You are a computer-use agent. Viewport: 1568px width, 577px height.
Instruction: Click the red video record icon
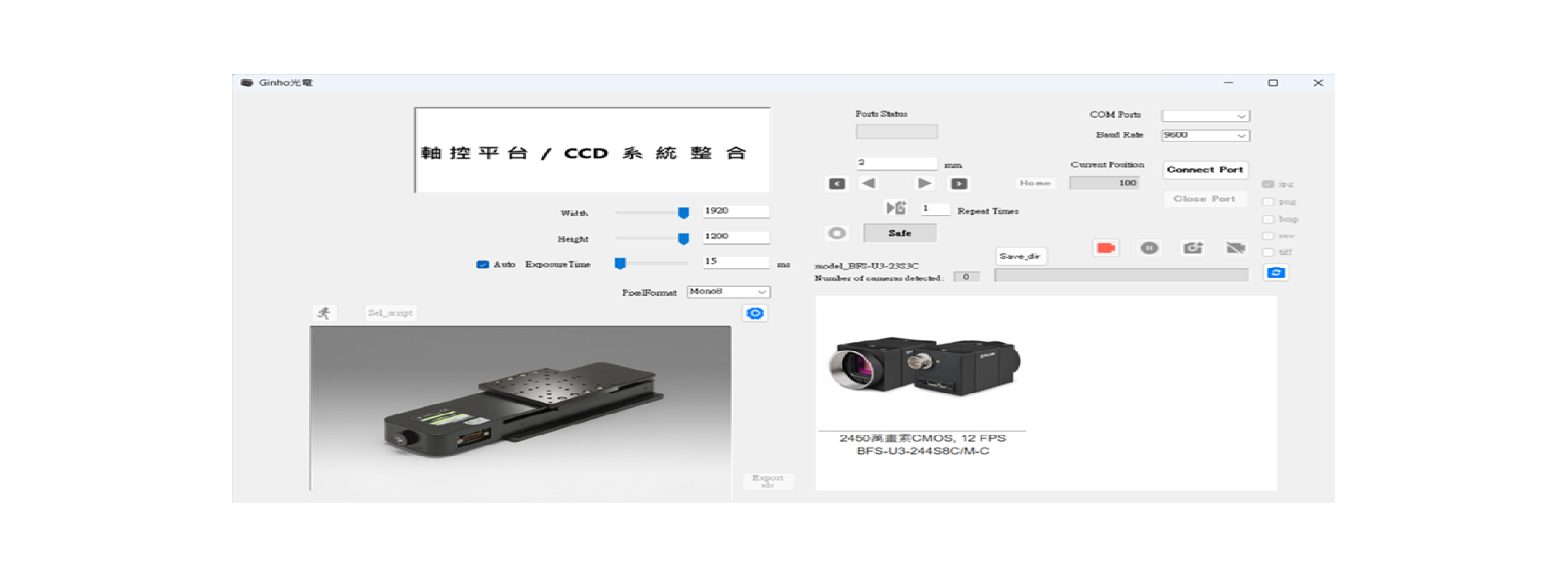1105,248
